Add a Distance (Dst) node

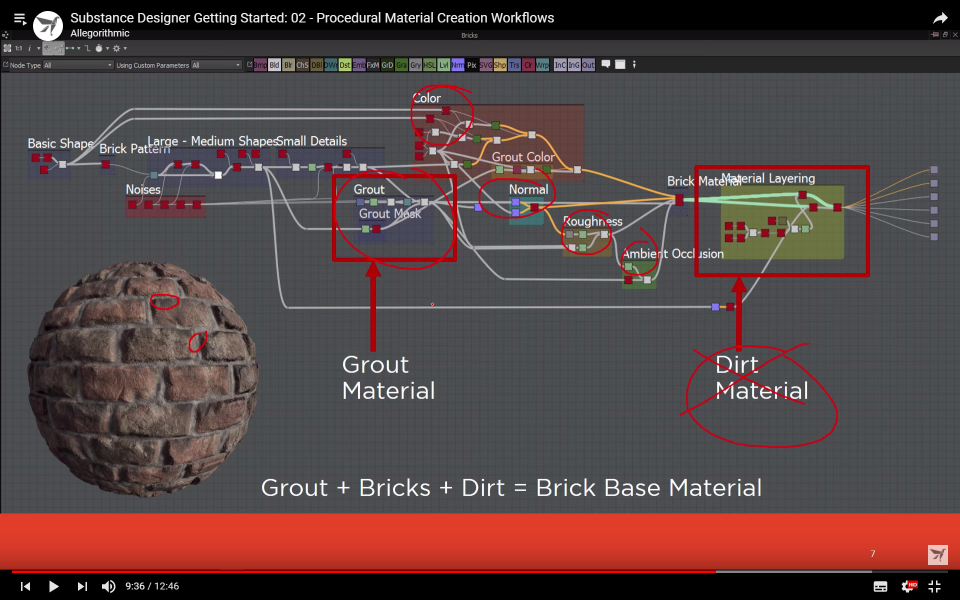[345, 65]
